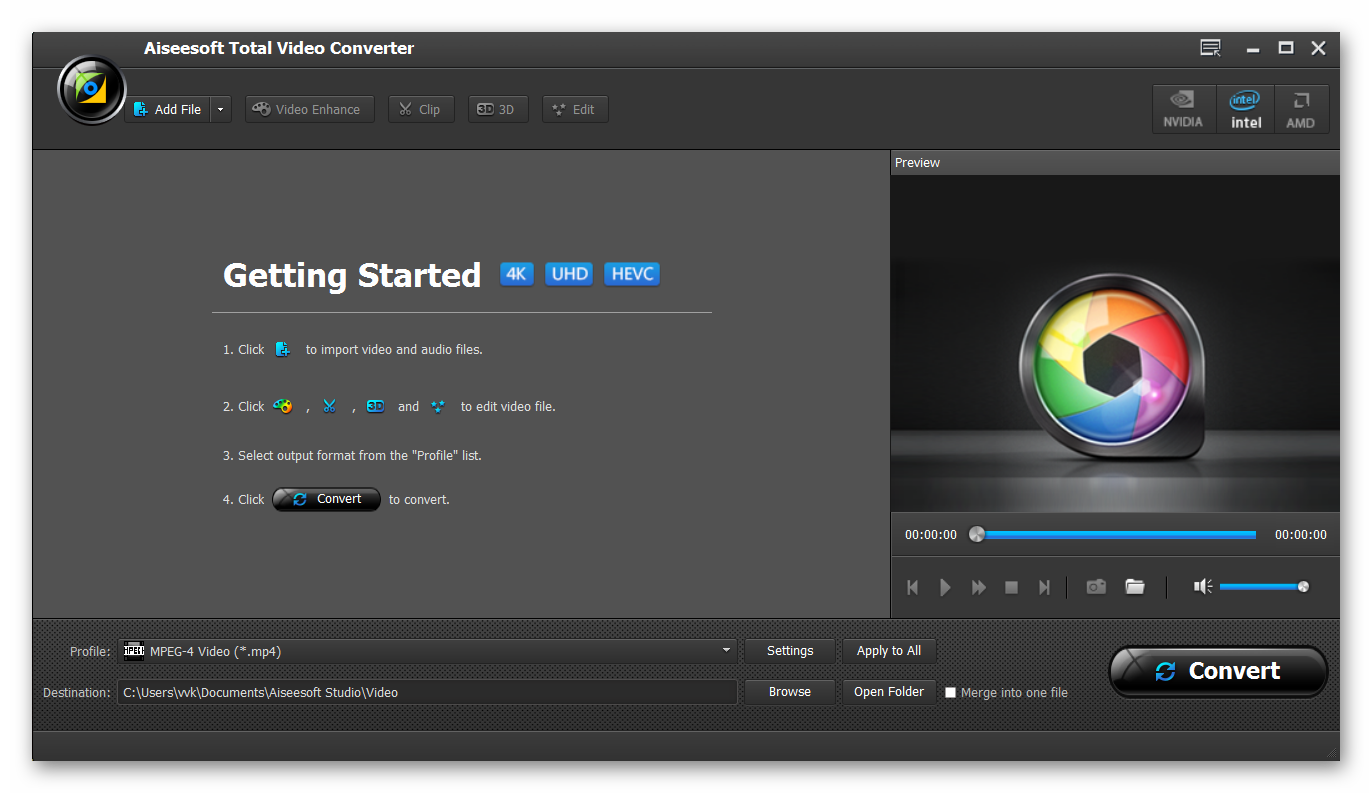Click the Getting Started heading
This screenshot has height=793, width=1372.
pos(352,275)
